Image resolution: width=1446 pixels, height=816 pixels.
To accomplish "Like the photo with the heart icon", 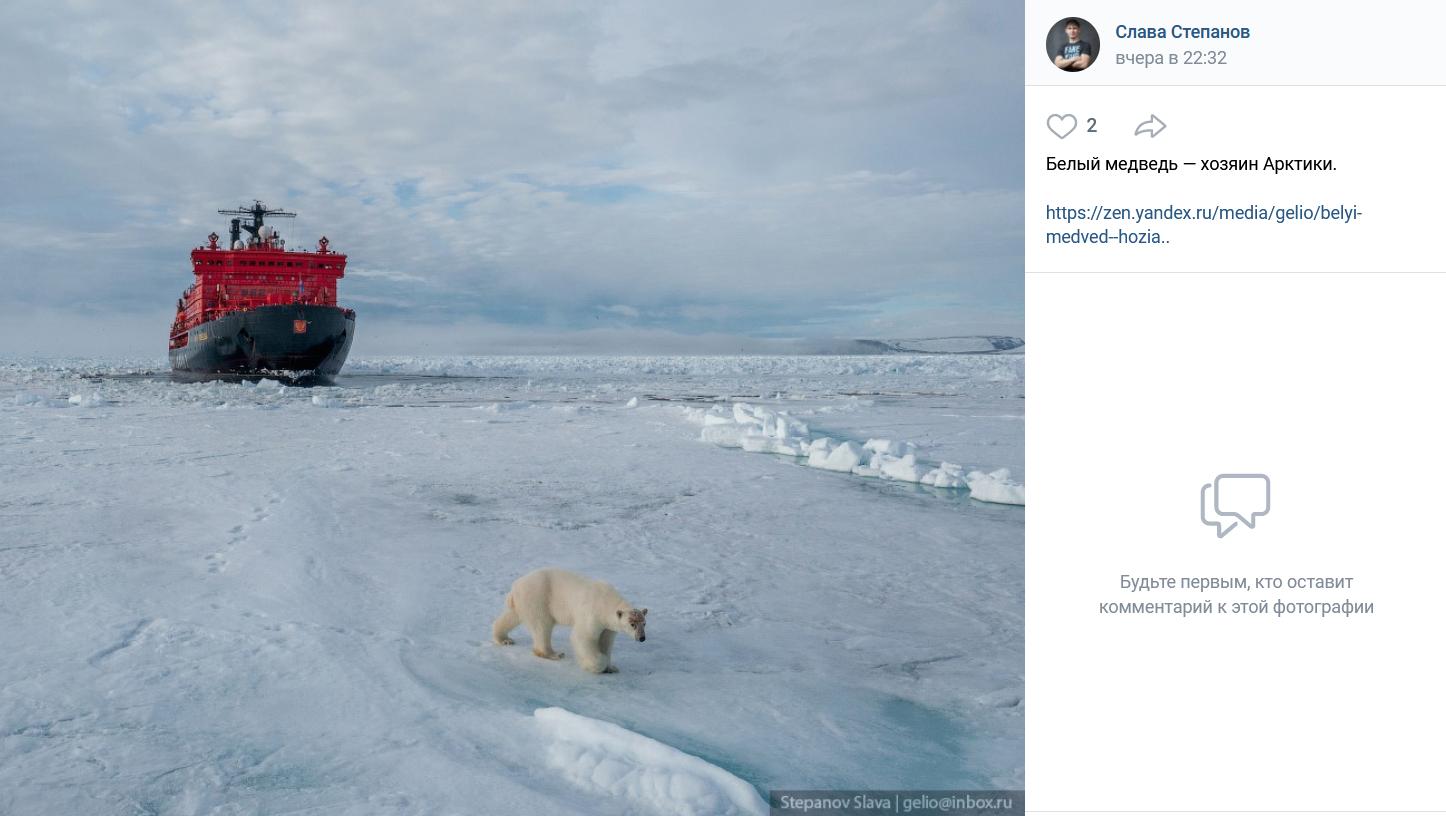I will (1061, 126).
